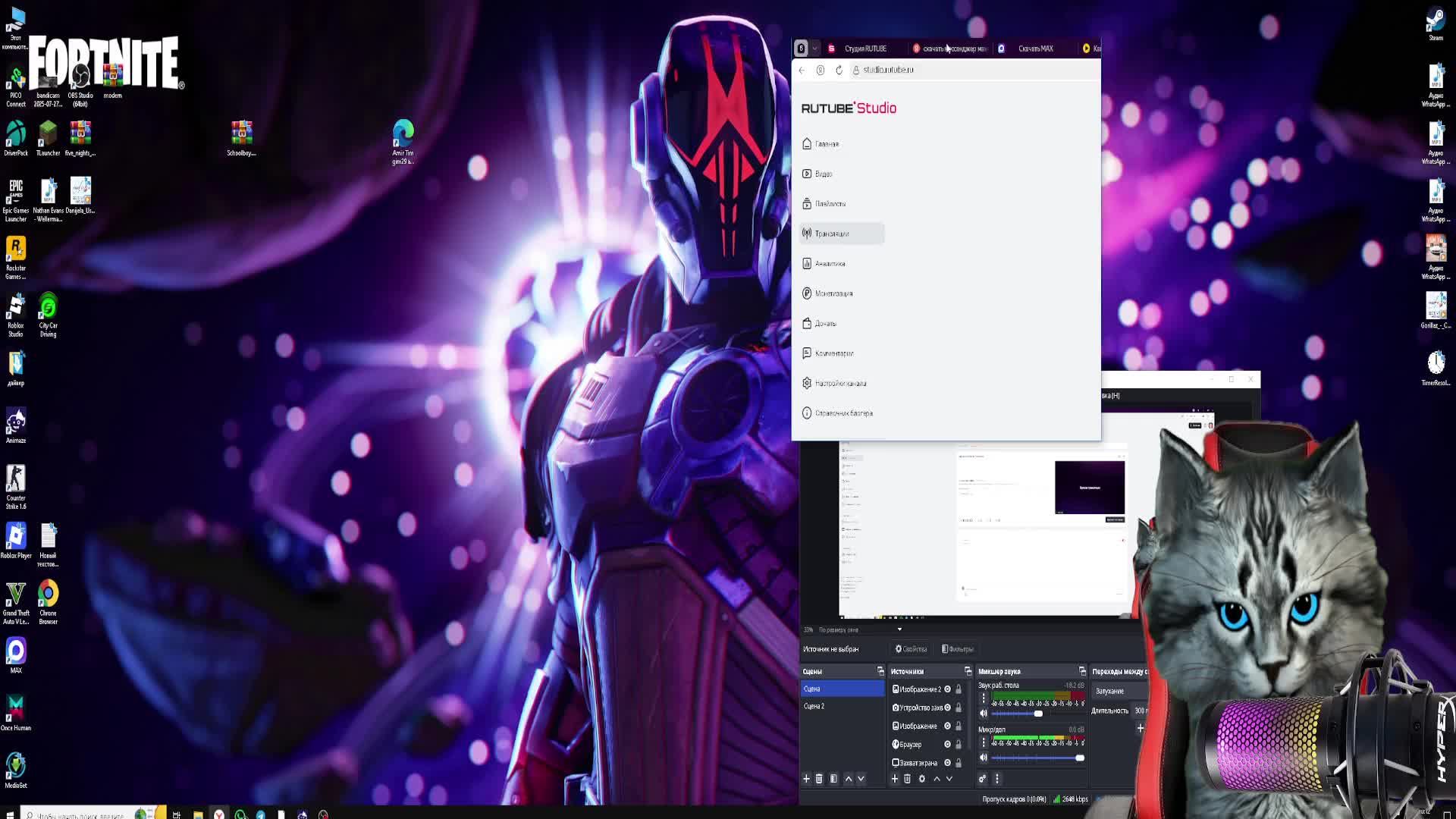
Task: Mute the Микр/доп speaker icon
Action: 984,758
